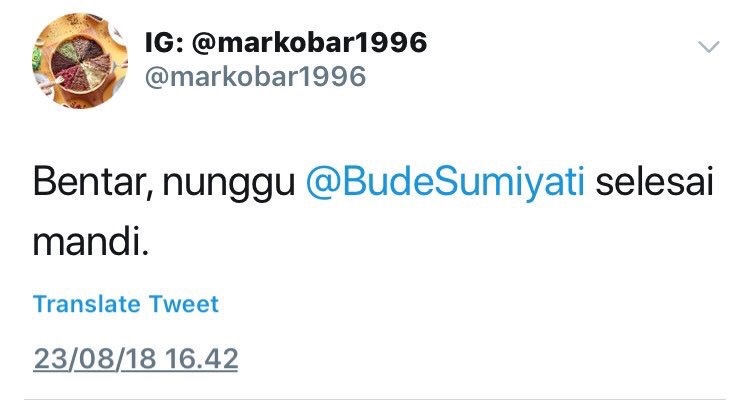Tap the display name IG: @markobar1996
Image resolution: width=750 pixels, height=403 pixels.
[x=286, y=42]
